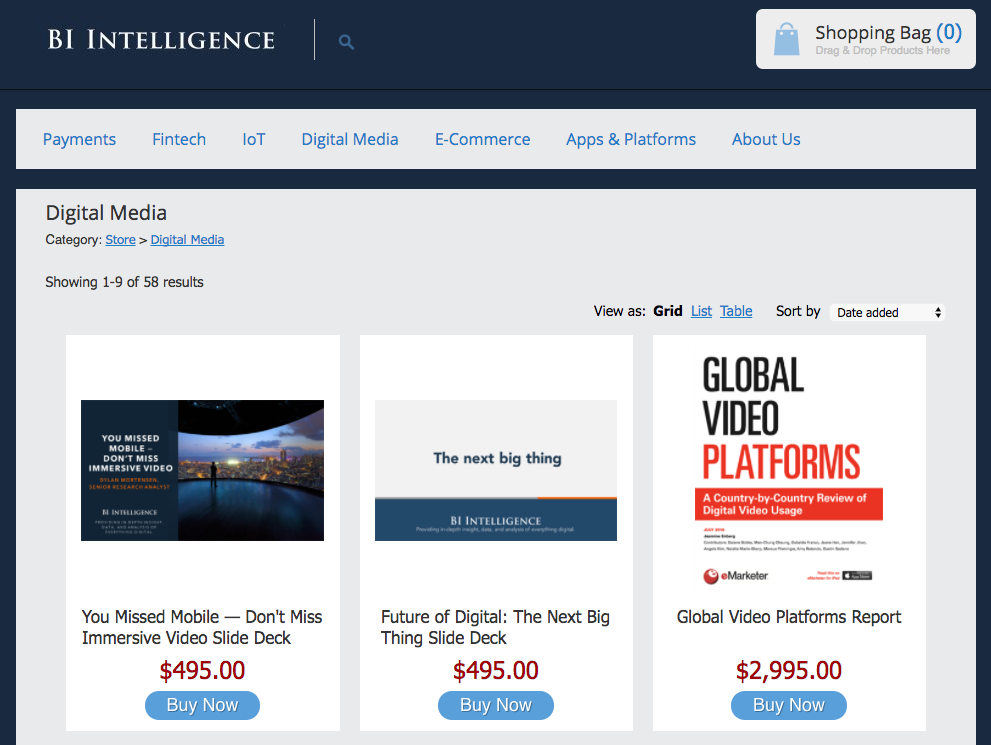
Task: Visit the About Us page
Action: point(766,139)
